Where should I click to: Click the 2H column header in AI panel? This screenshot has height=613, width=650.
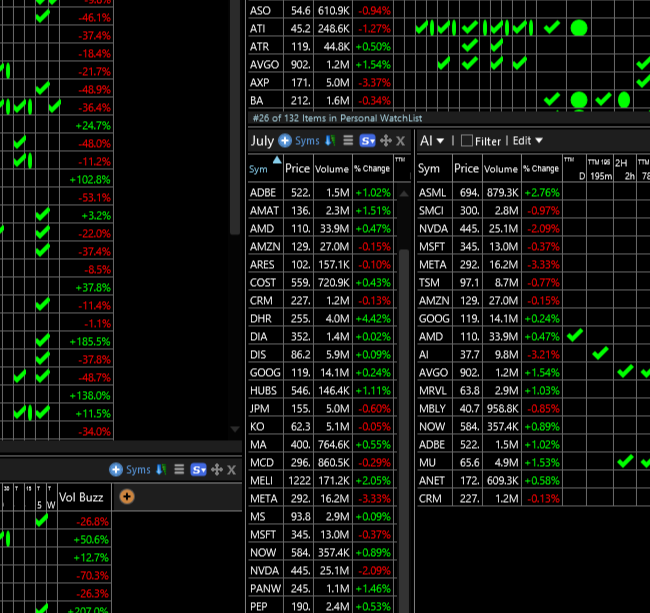(x=625, y=168)
